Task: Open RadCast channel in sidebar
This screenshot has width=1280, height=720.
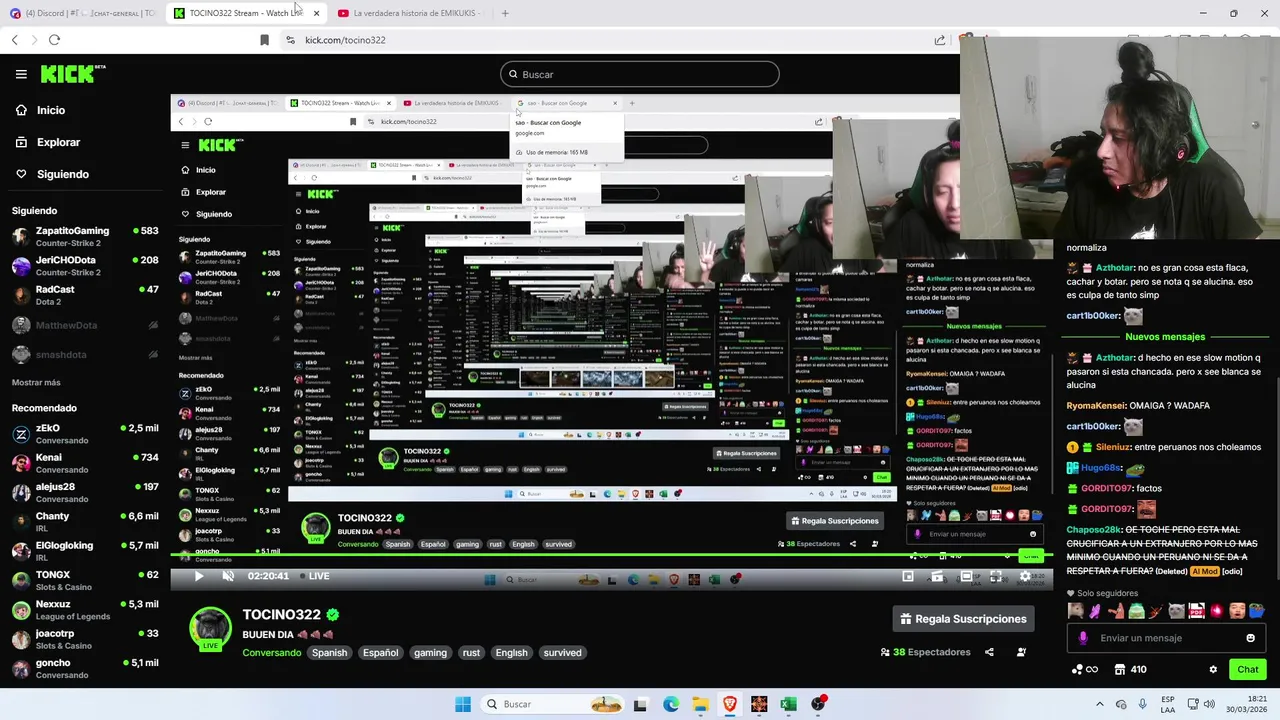Action: [x=85, y=295]
